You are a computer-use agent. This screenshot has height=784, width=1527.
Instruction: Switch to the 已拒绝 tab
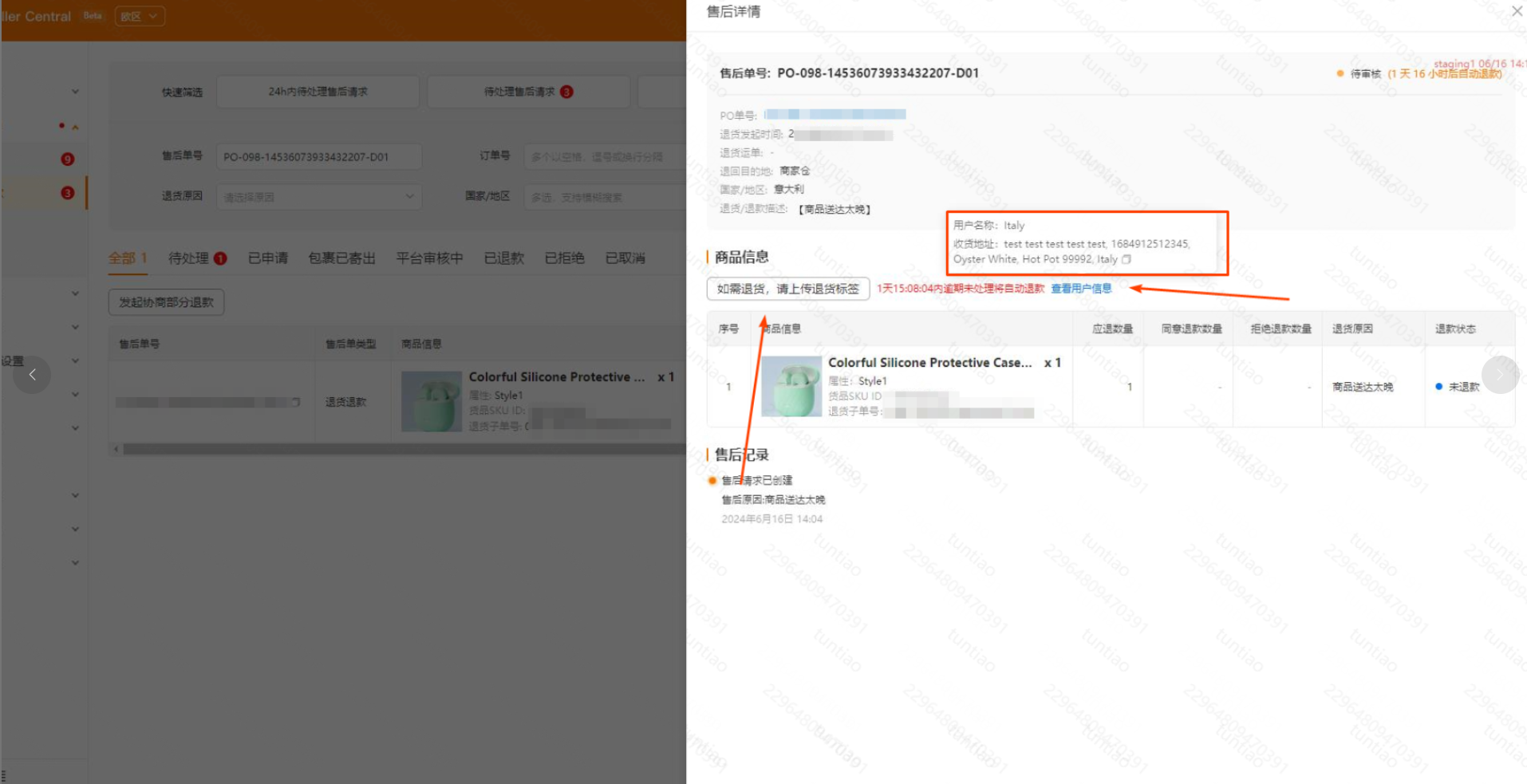coord(564,257)
